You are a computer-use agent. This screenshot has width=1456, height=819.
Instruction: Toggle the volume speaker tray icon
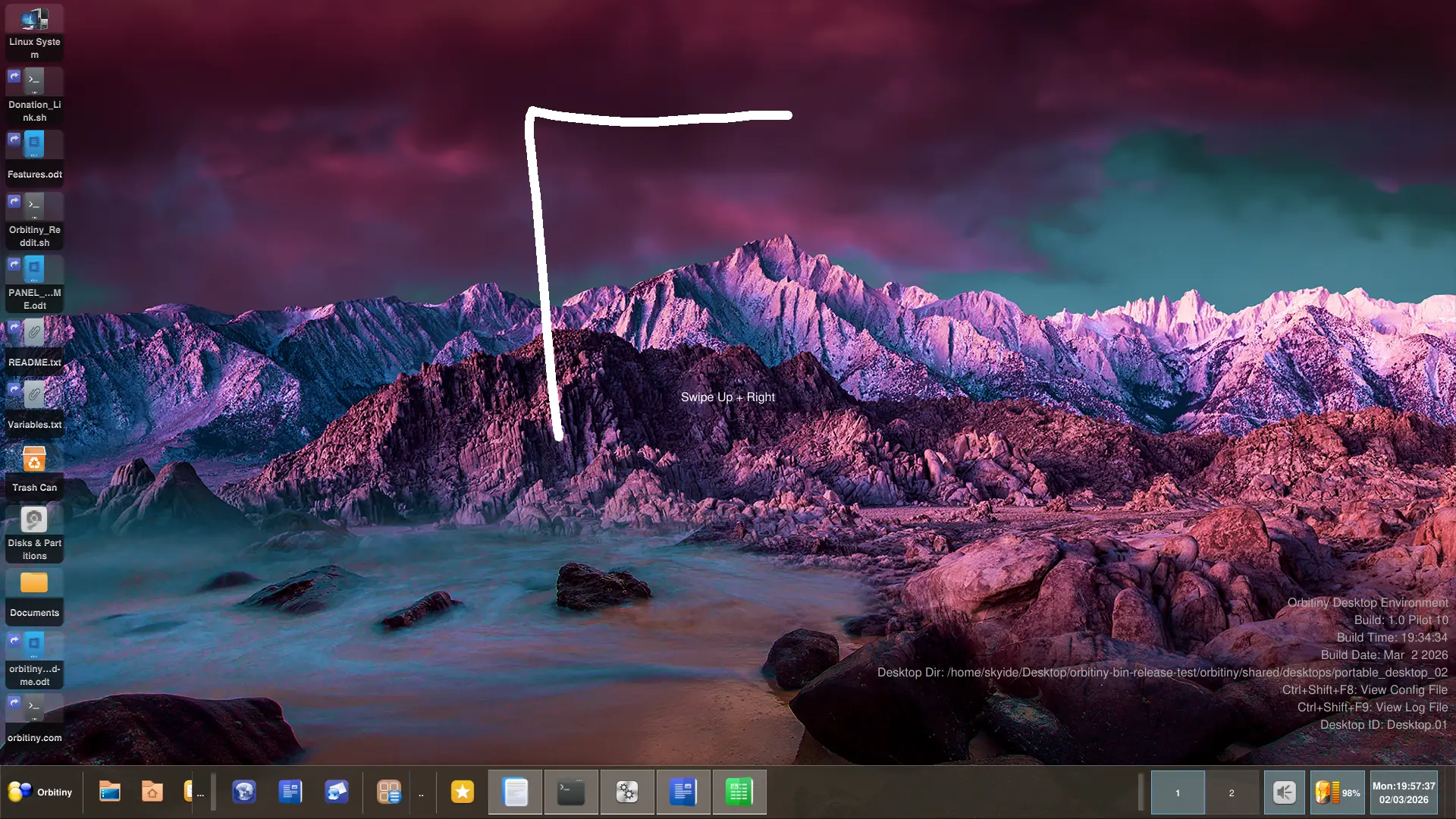[x=1284, y=793]
